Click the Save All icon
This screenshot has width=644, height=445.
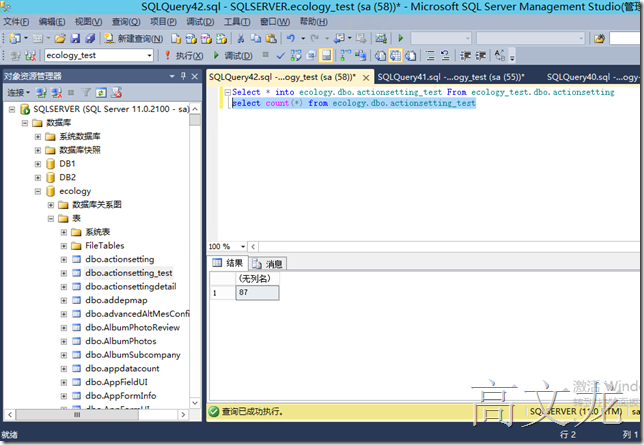pyautogui.click(x=90, y=39)
